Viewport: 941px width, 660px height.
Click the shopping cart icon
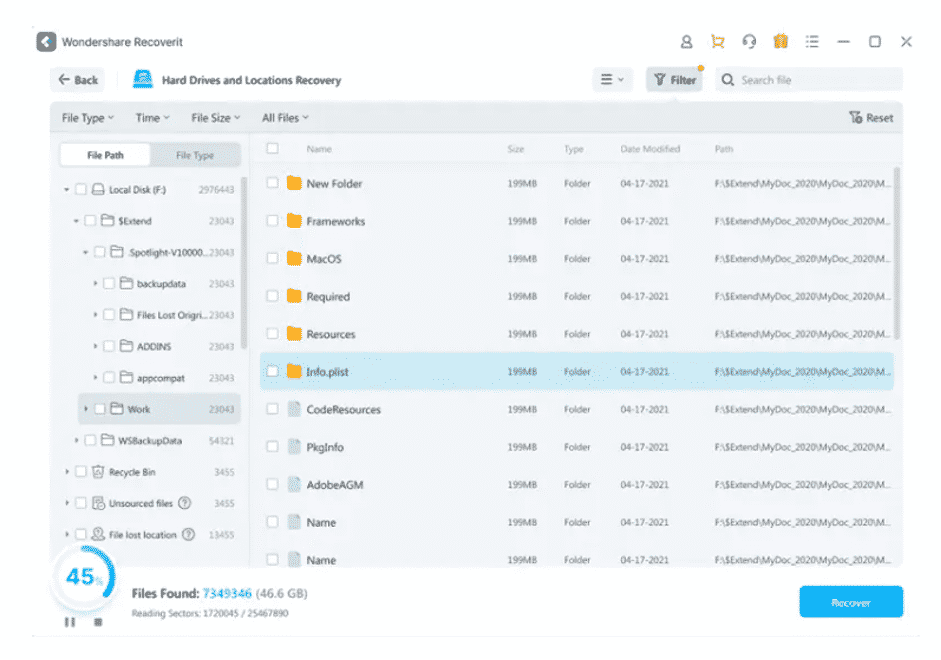[717, 42]
